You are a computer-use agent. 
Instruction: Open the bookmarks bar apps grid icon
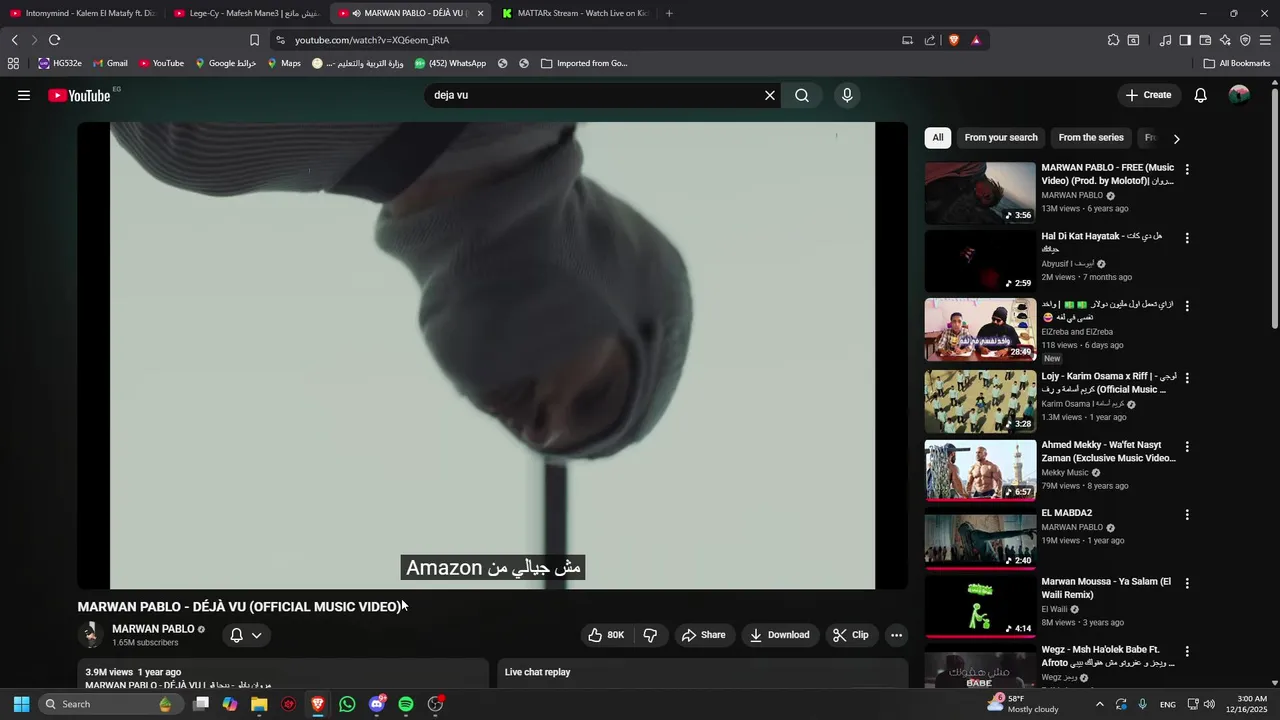[13, 63]
